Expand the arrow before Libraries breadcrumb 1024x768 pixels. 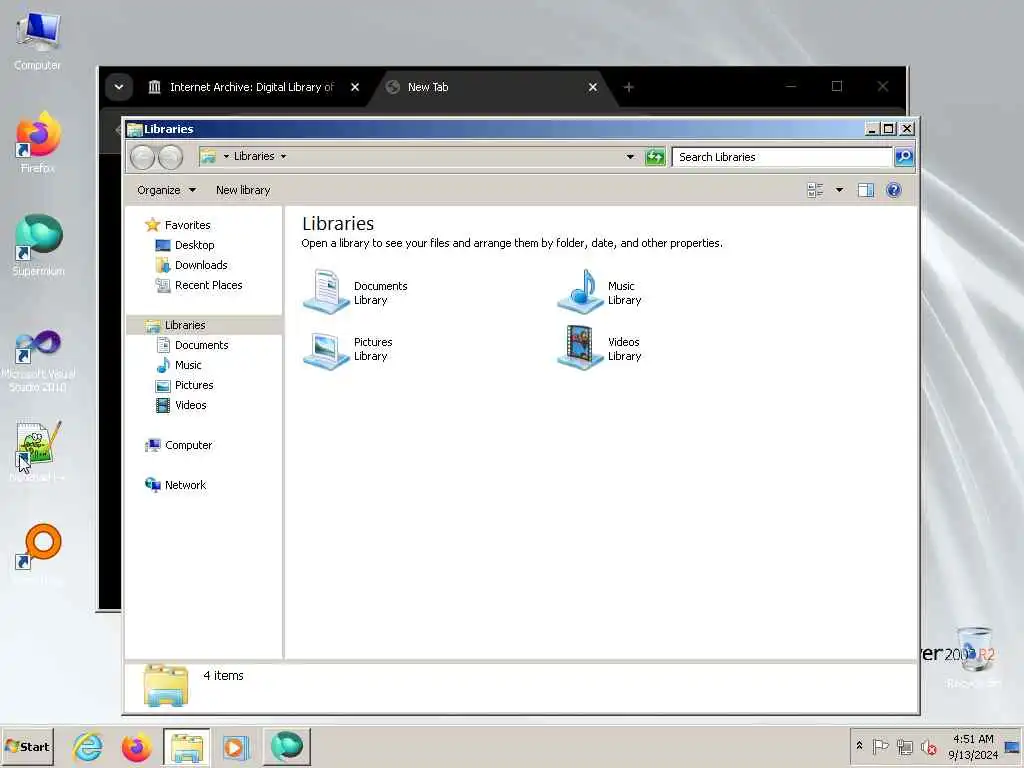226,157
